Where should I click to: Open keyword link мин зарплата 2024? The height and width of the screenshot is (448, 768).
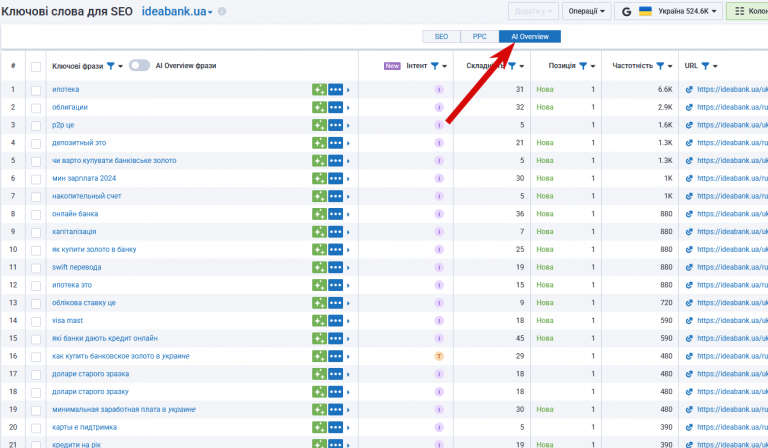(84, 179)
